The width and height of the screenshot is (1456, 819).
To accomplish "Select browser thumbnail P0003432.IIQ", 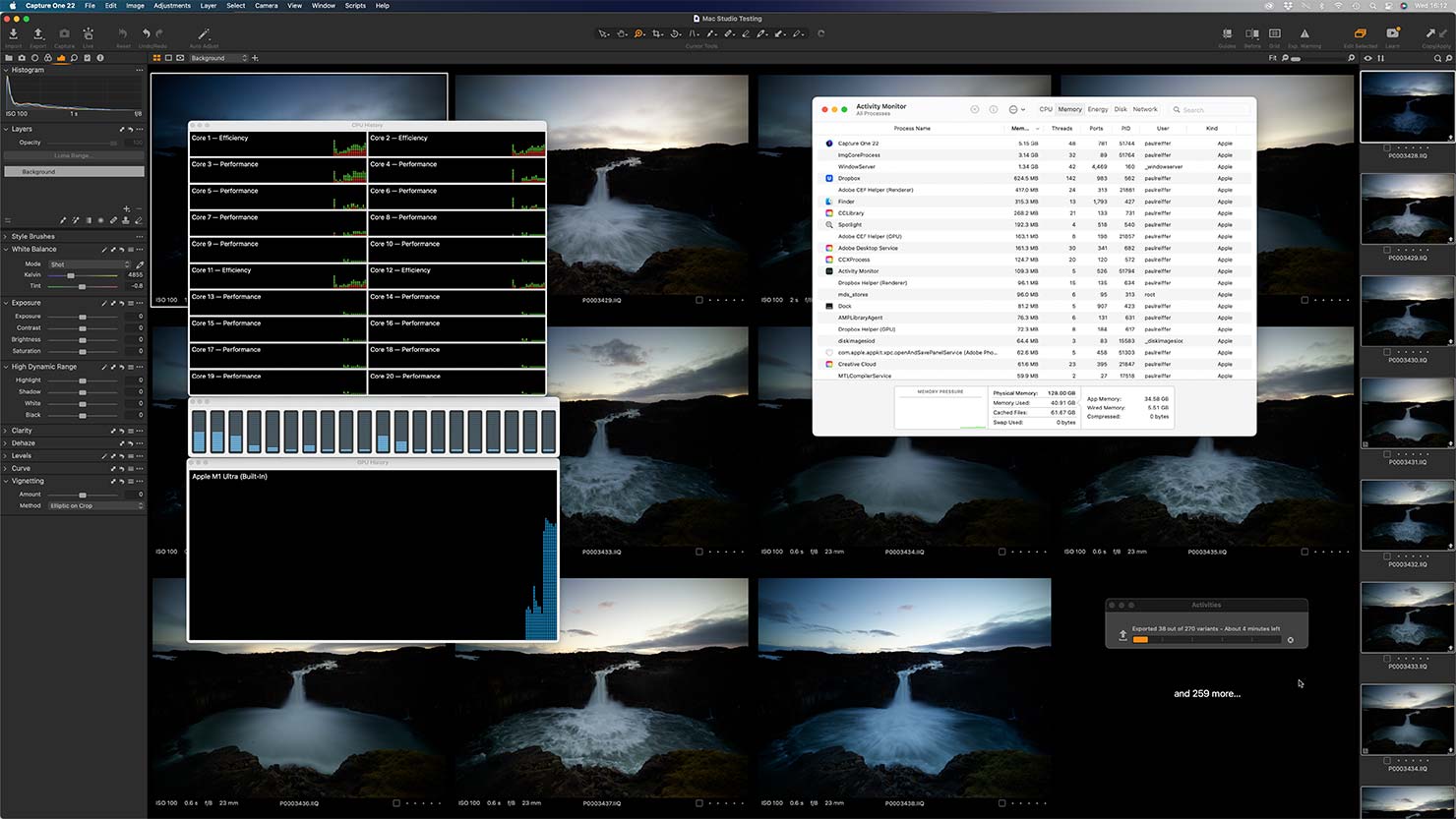I will coord(1407,516).
